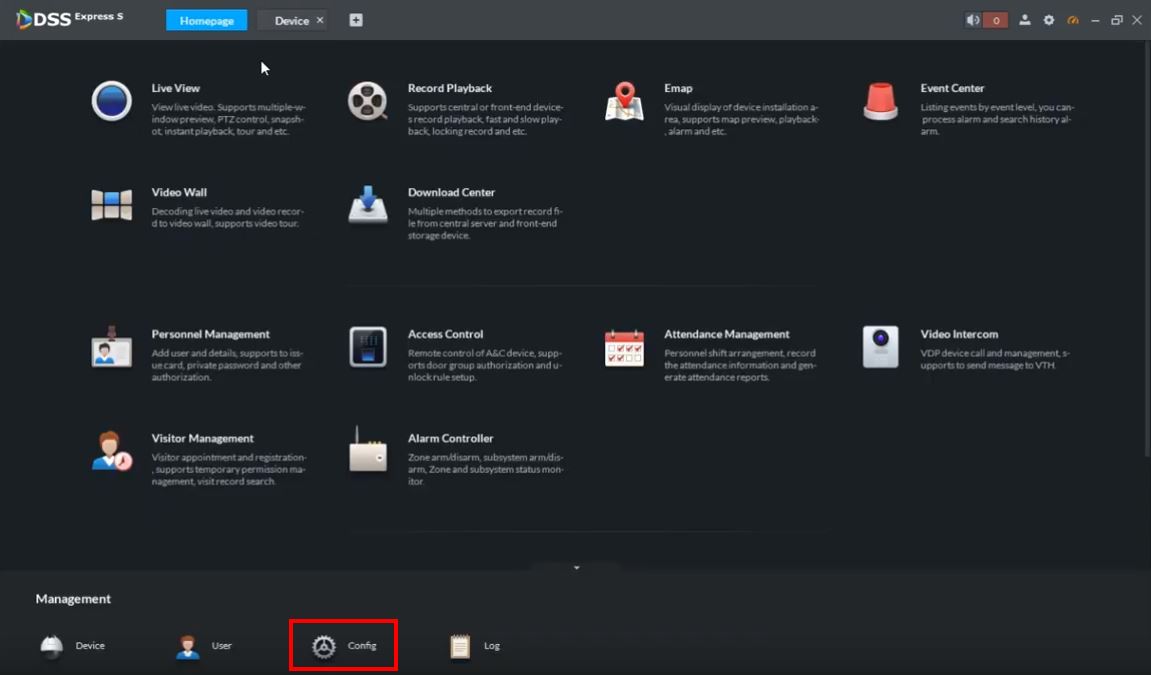
Task: Click the Attendance Management title text
Action: (727, 334)
